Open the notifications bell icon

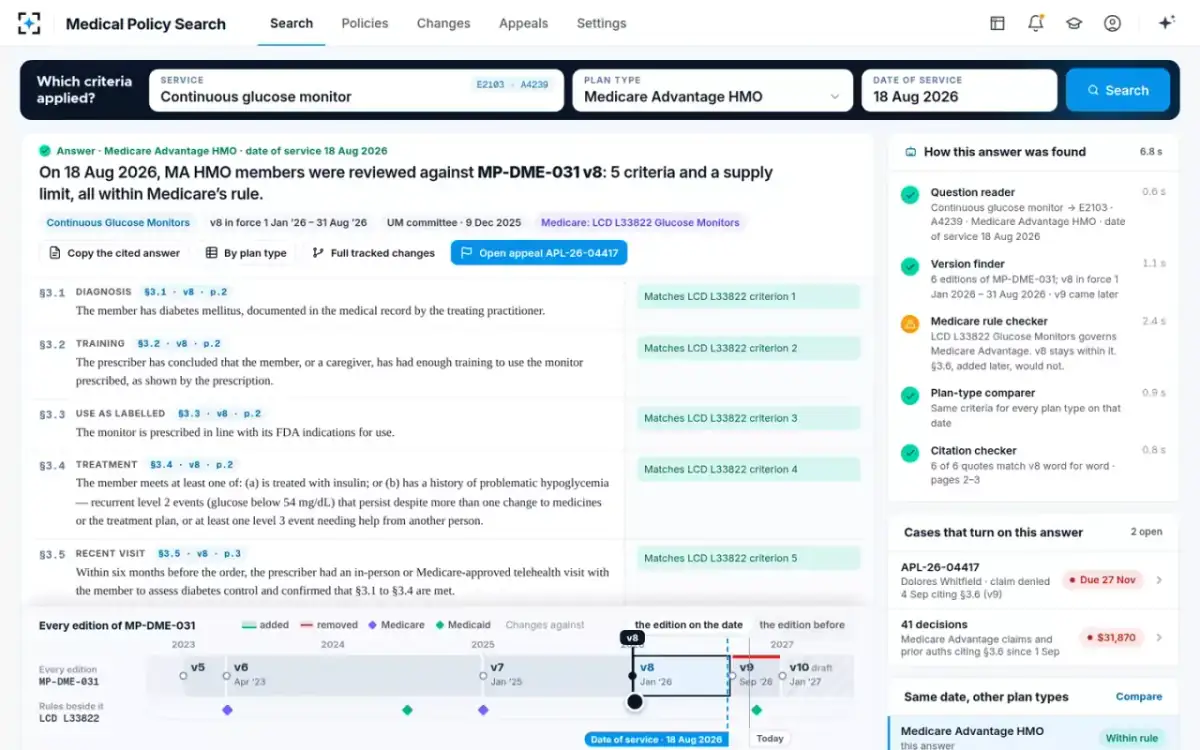coord(1036,23)
